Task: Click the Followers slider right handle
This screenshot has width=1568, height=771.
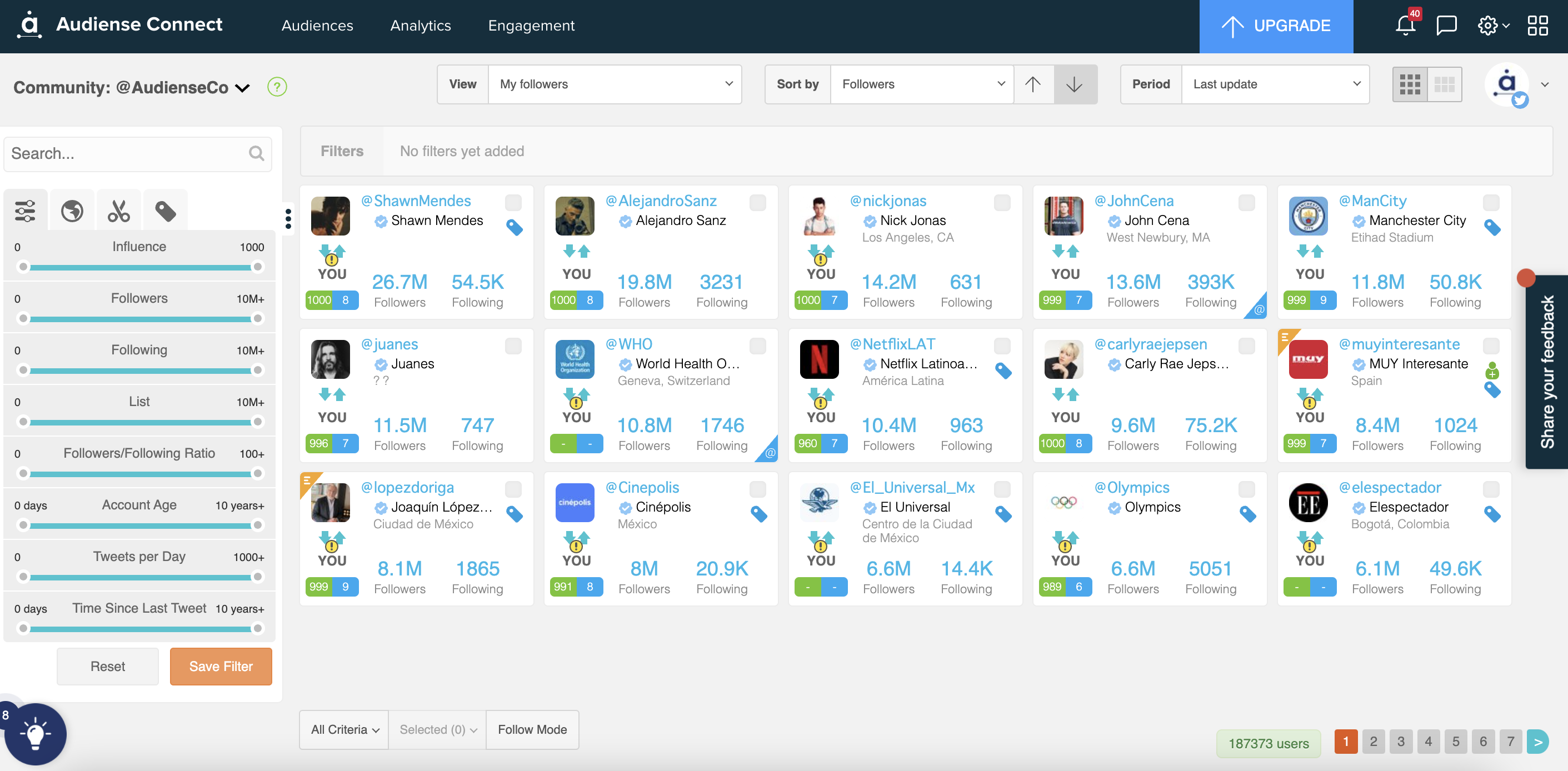Action: (257, 318)
